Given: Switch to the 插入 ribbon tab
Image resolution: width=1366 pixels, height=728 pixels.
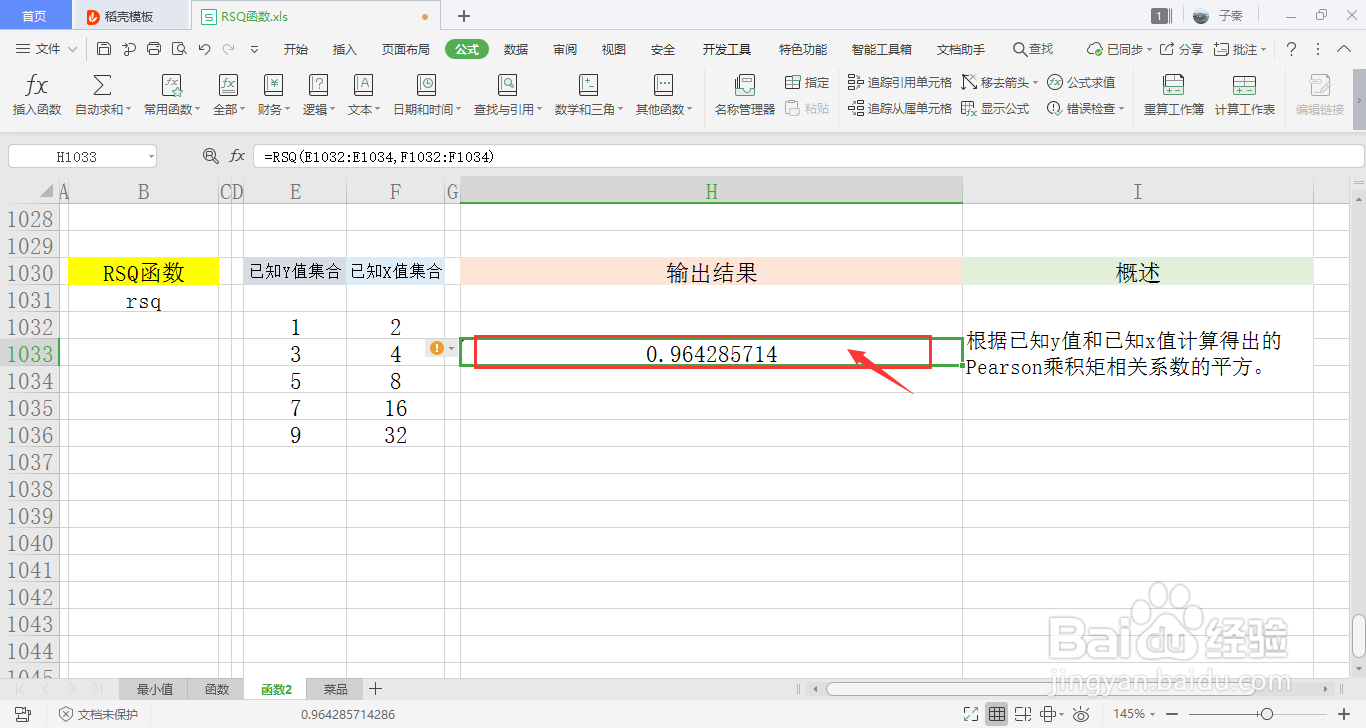Looking at the screenshot, I should pos(345,49).
